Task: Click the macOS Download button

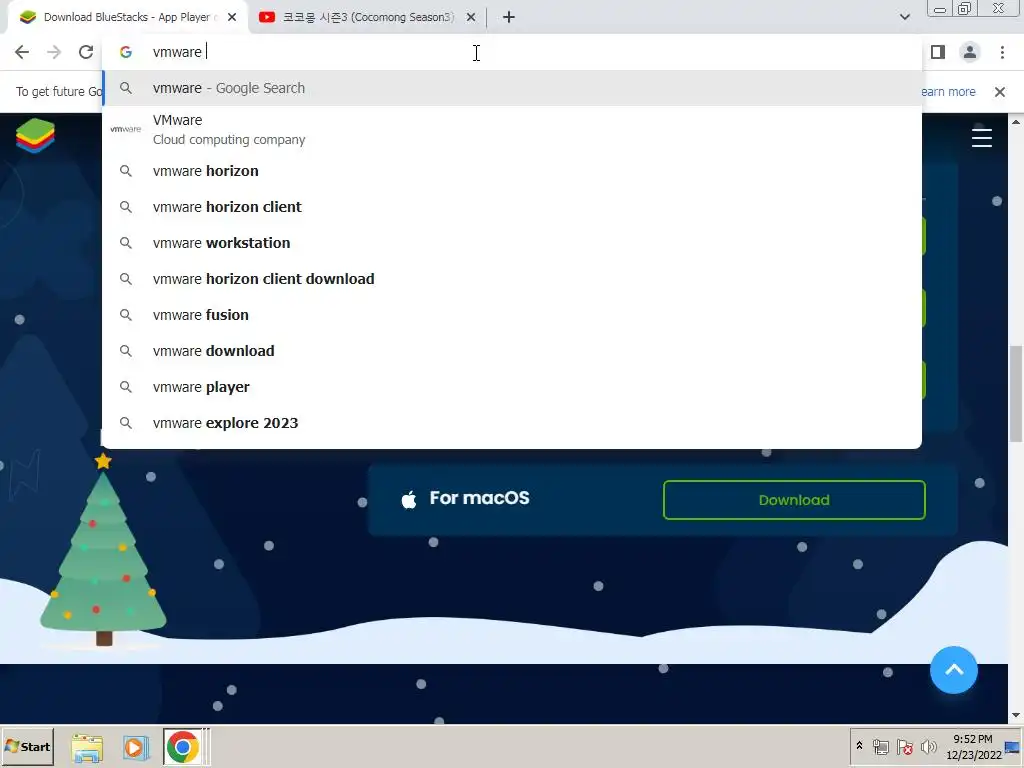Action: pyautogui.click(x=794, y=500)
